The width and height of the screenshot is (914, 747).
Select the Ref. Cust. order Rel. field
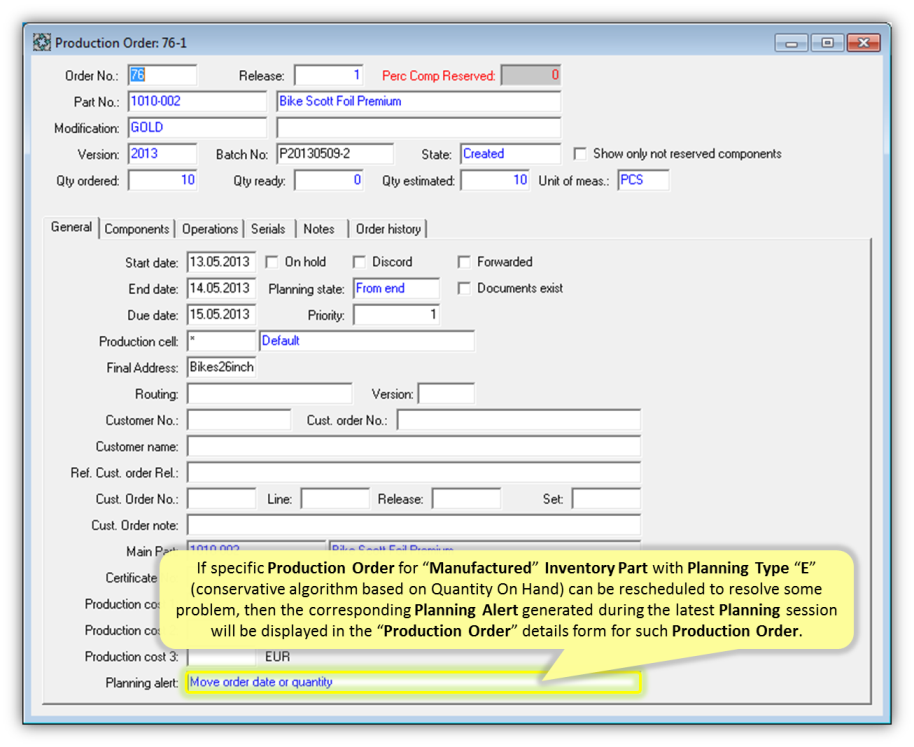(x=414, y=472)
